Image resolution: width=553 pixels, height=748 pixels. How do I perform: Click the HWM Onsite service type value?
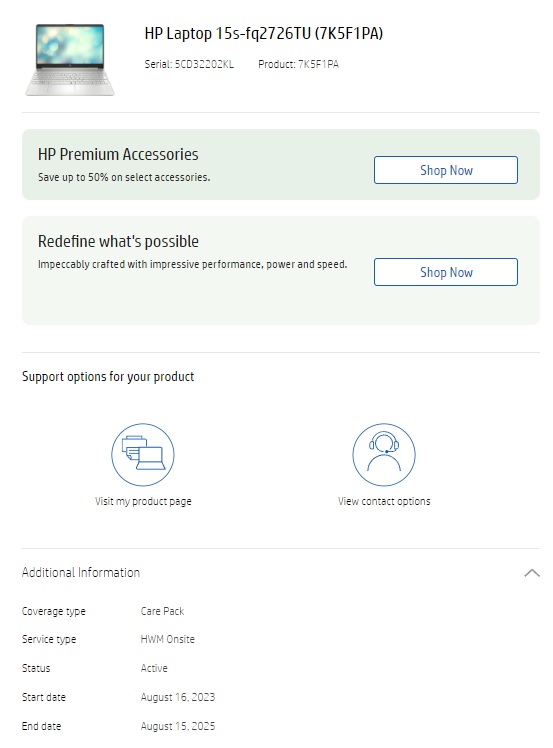pos(167,639)
